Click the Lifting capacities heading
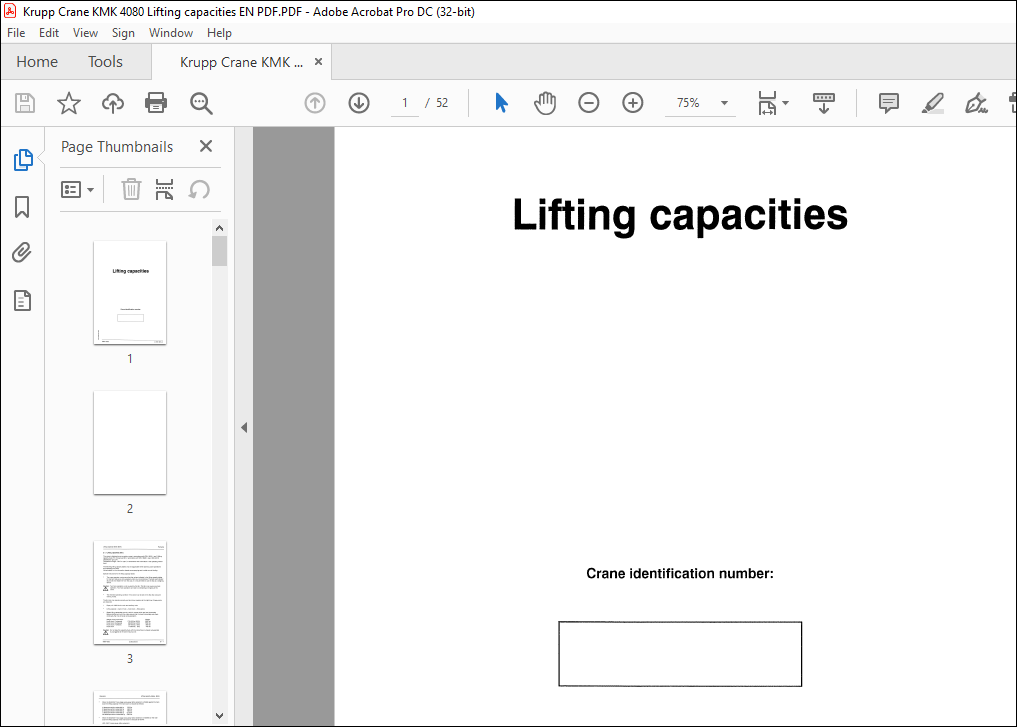 click(680, 216)
